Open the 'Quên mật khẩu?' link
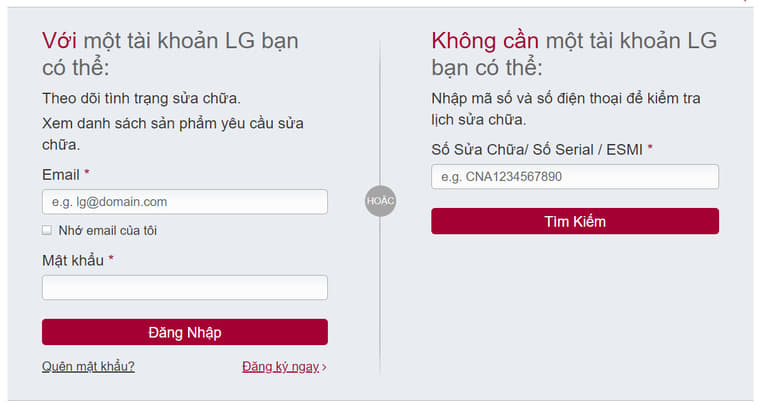Screen dimensions: 768x409 tap(88, 366)
